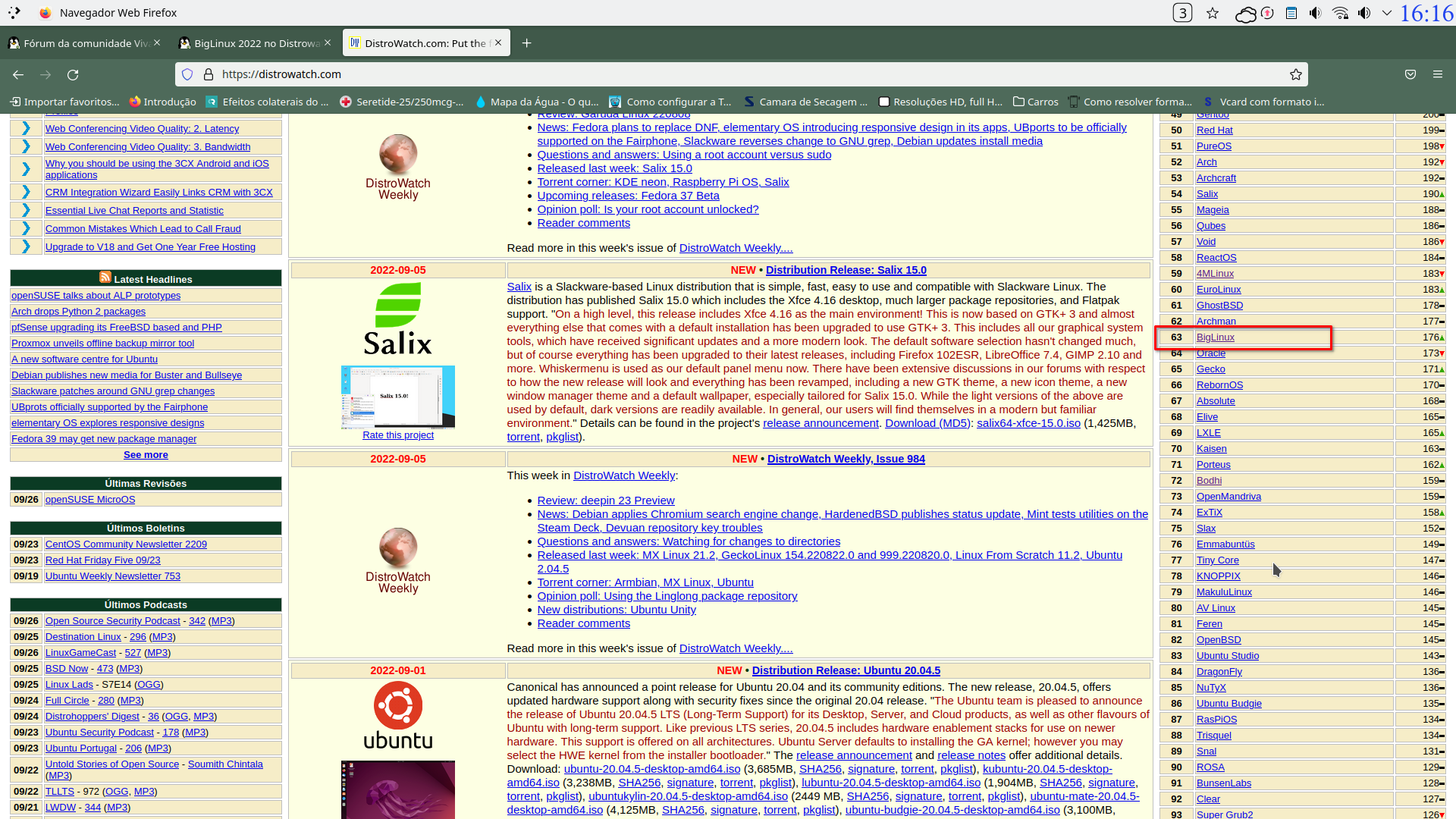Download salix64-xfce-15.0.iso link

point(1028,423)
